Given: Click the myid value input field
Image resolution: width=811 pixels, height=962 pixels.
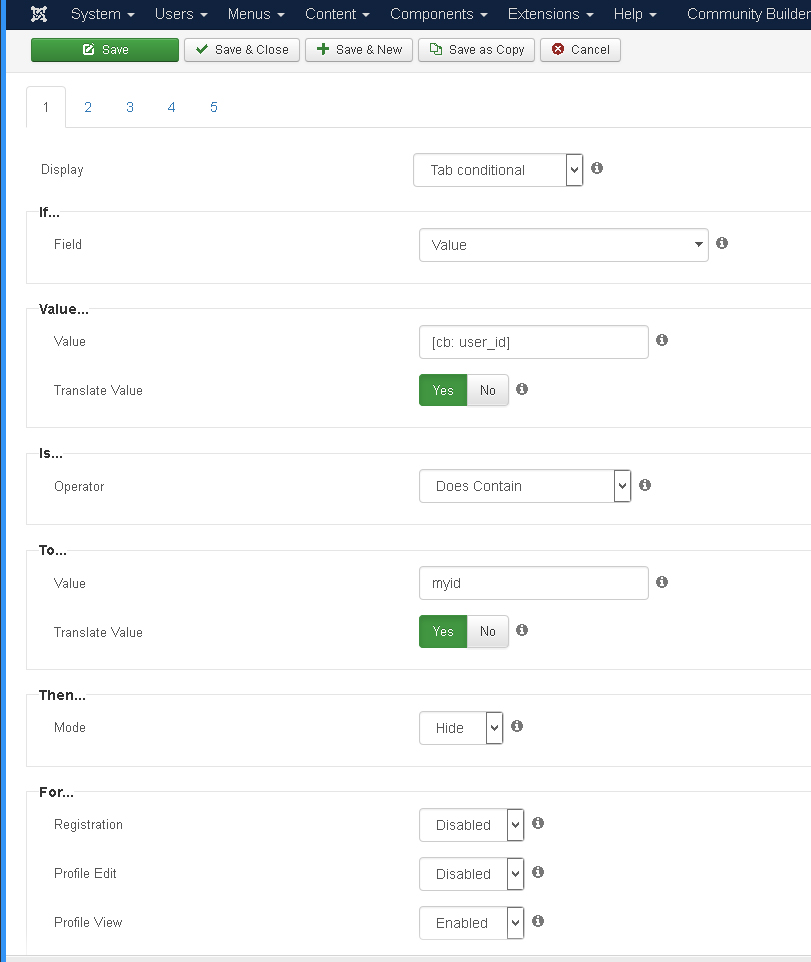Looking at the screenshot, I should coord(534,583).
